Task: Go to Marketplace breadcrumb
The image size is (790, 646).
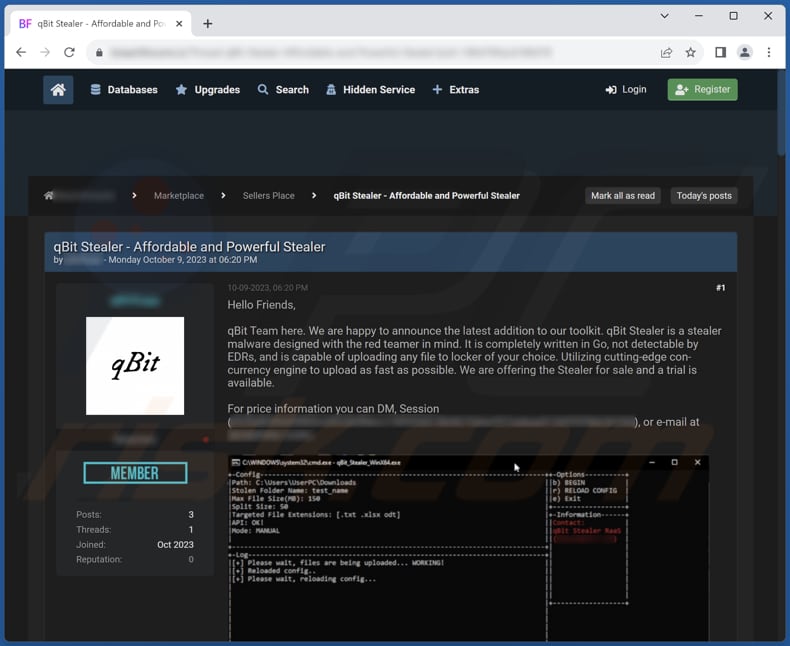Action: tap(179, 196)
